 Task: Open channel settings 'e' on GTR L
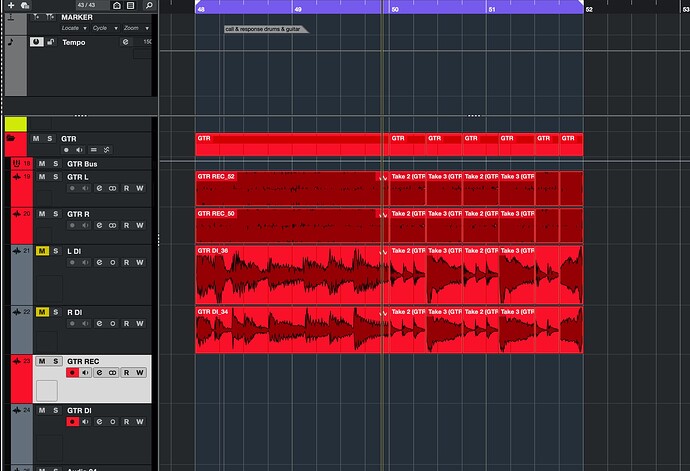click(99, 188)
